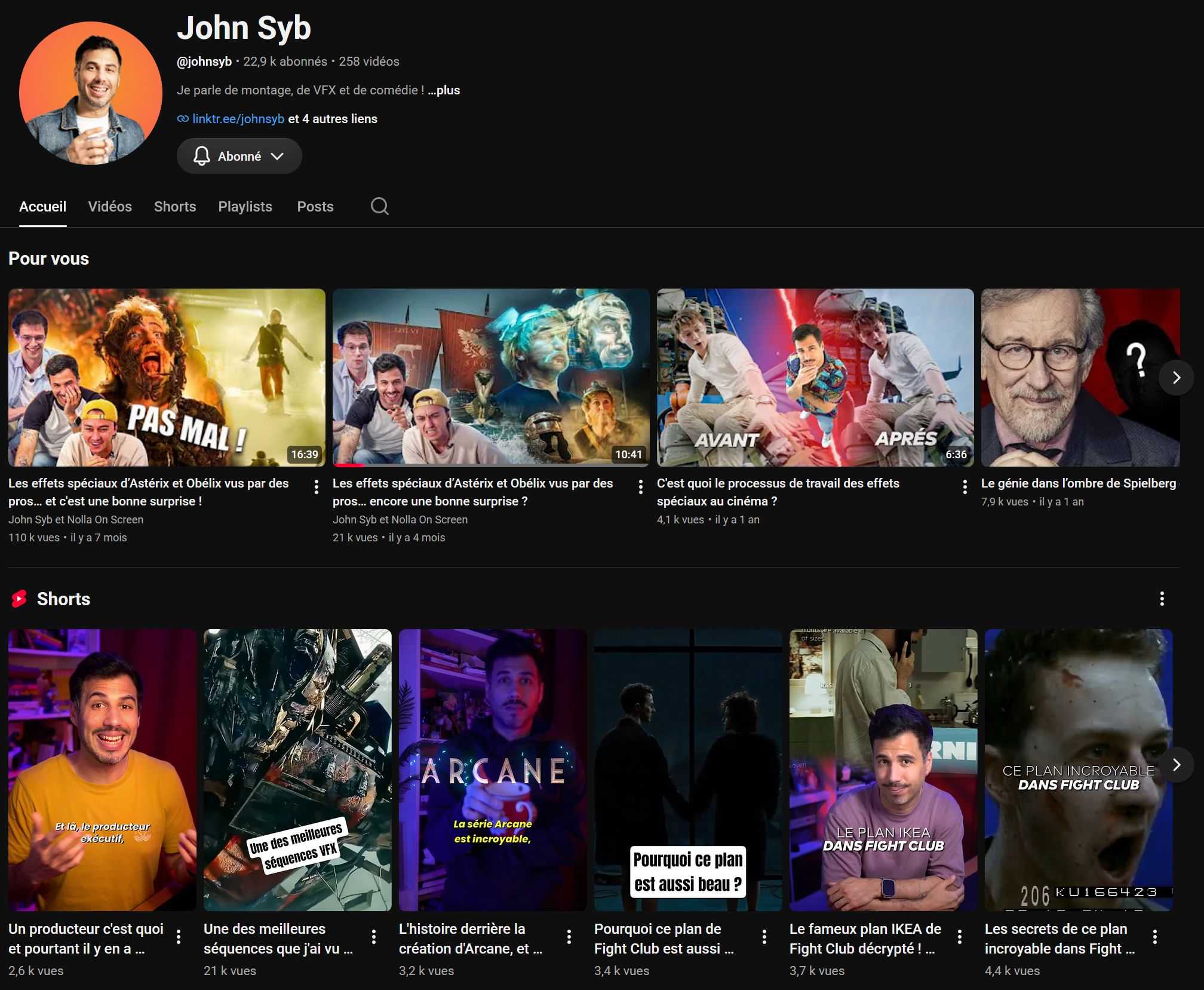The width and height of the screenshot is (1204, 990).
Task: Open options for the effets spéciaux processus video
Action: [965, 487]
